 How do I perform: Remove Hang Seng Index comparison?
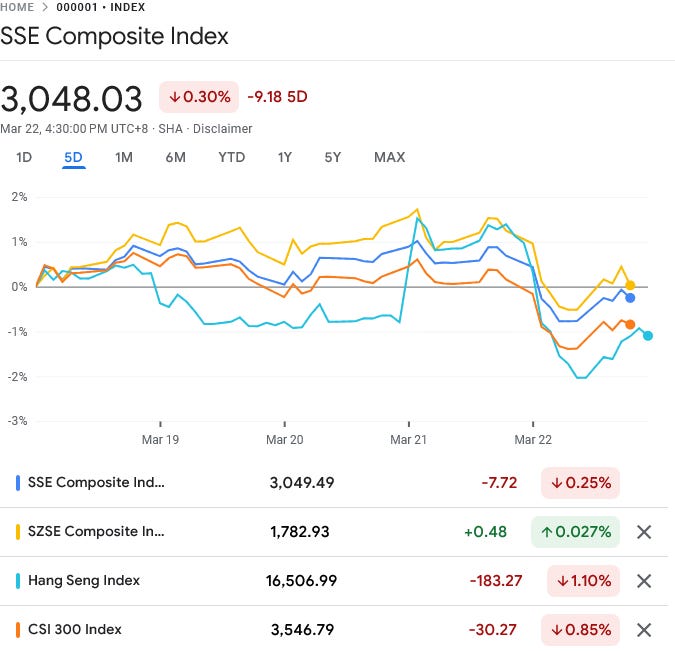644,581
